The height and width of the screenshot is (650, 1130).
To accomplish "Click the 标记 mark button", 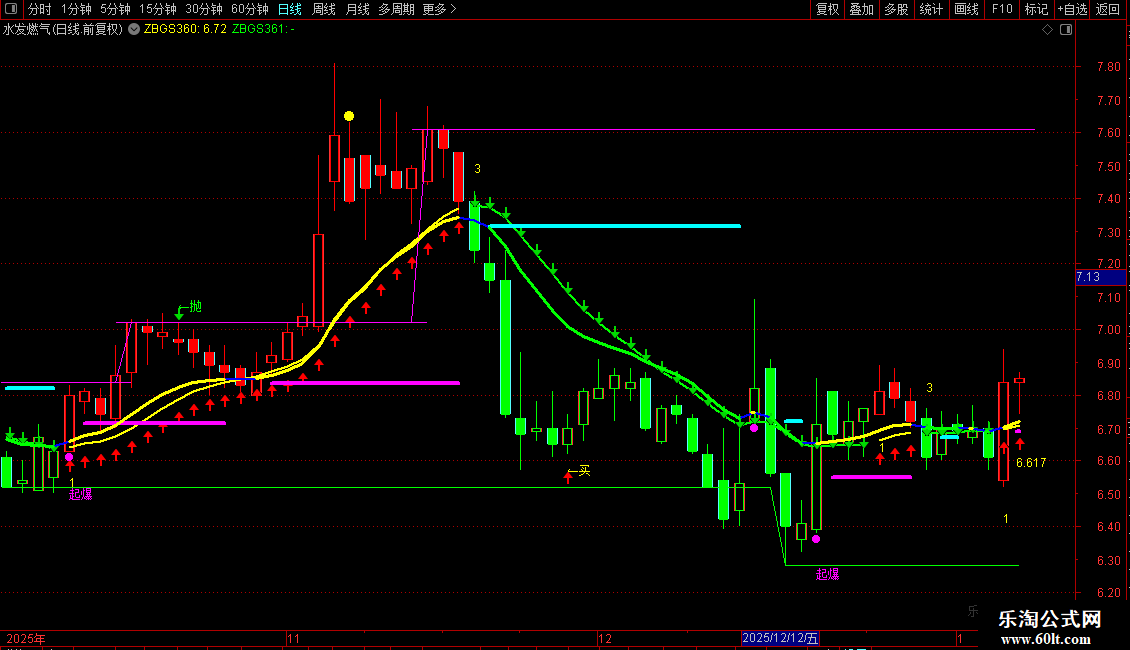I will point(1036,9).
